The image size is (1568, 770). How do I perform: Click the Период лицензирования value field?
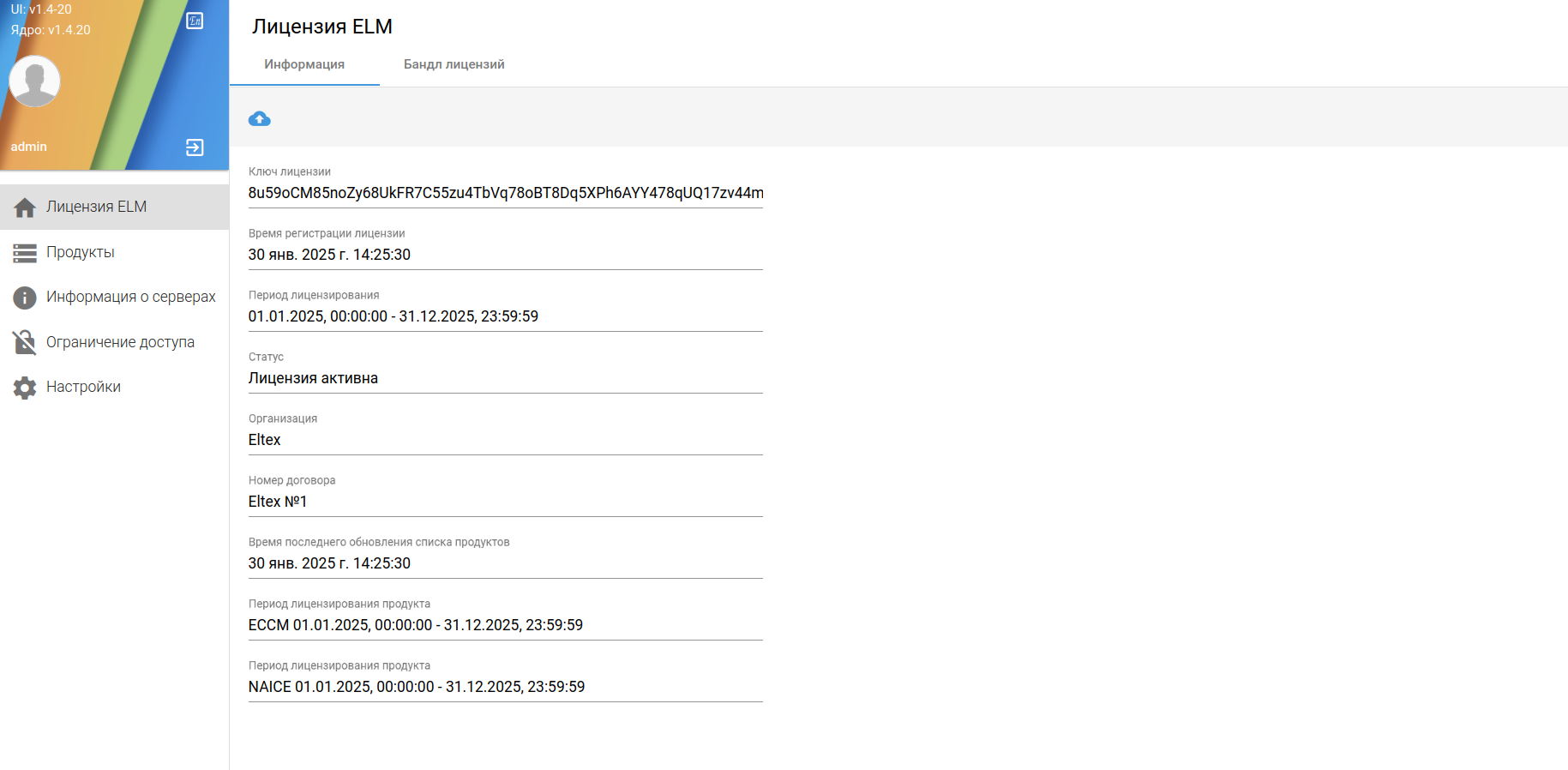(506, 316)
